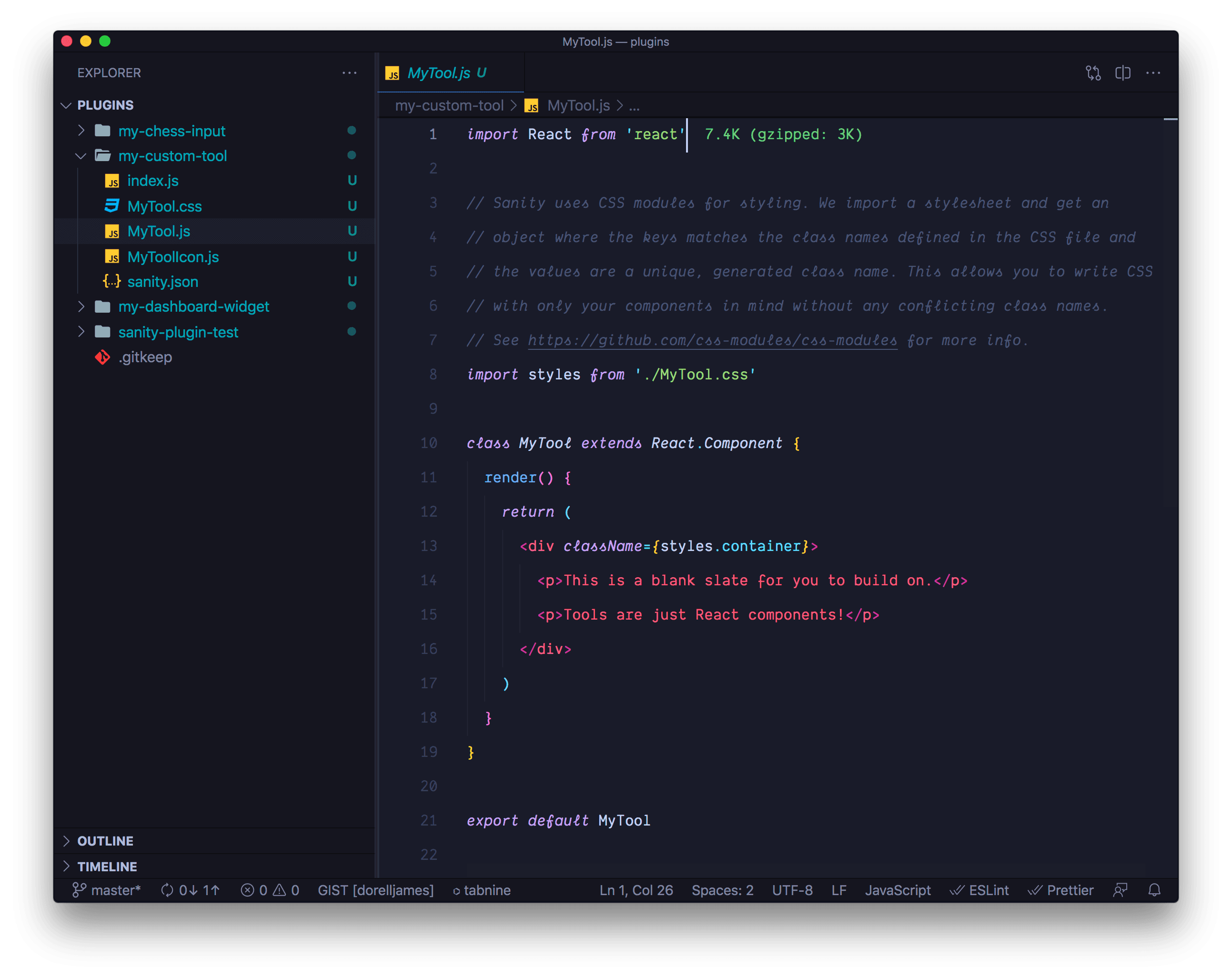Toggle Prettier status from the status bar
Image resolution: width=1232 pixels, height=979 pixels.
pos(1061,890)
